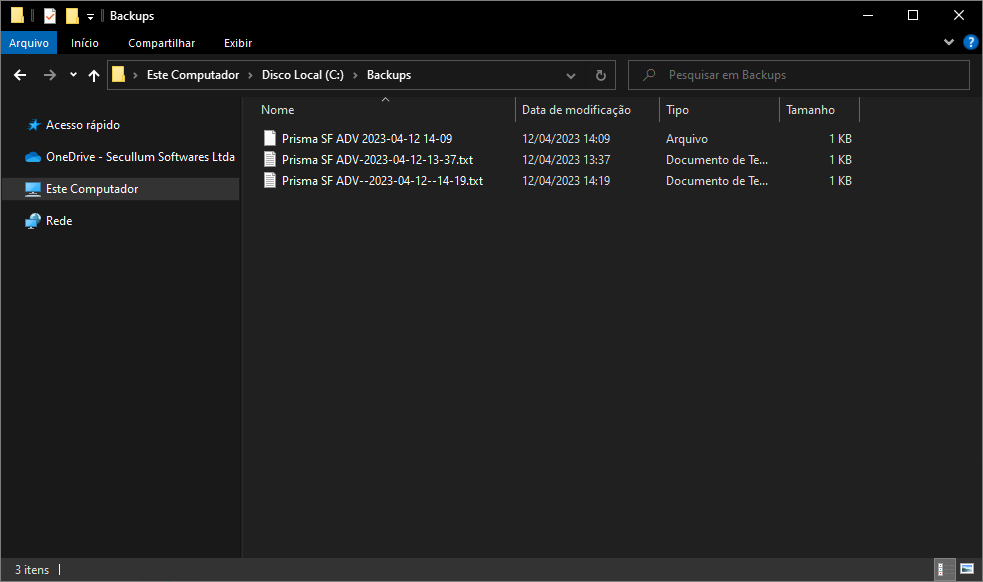The image size is (983, 582).
Task: Open the Help question mark icon
Action: pyautogui.click(x=969, y=43)
